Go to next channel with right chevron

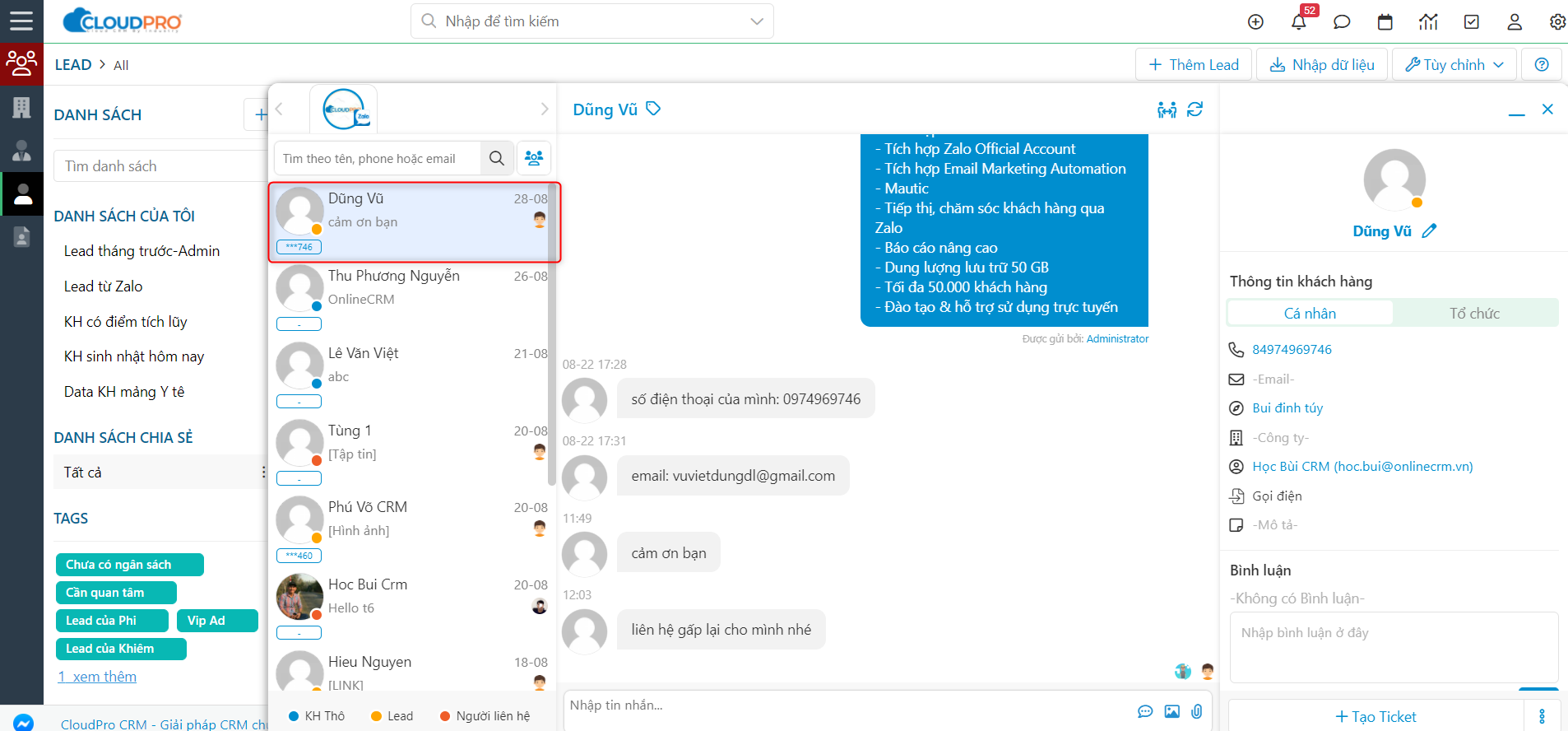click(x=544, y=109)
